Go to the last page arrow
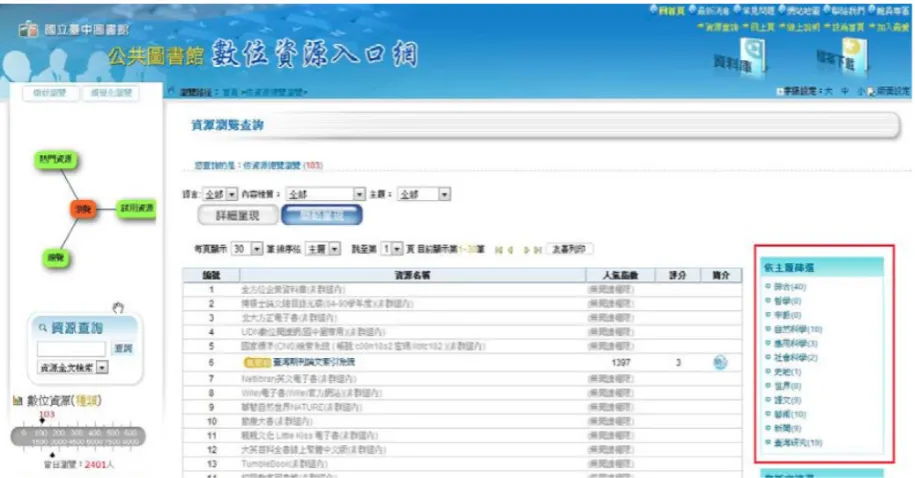 537,250
